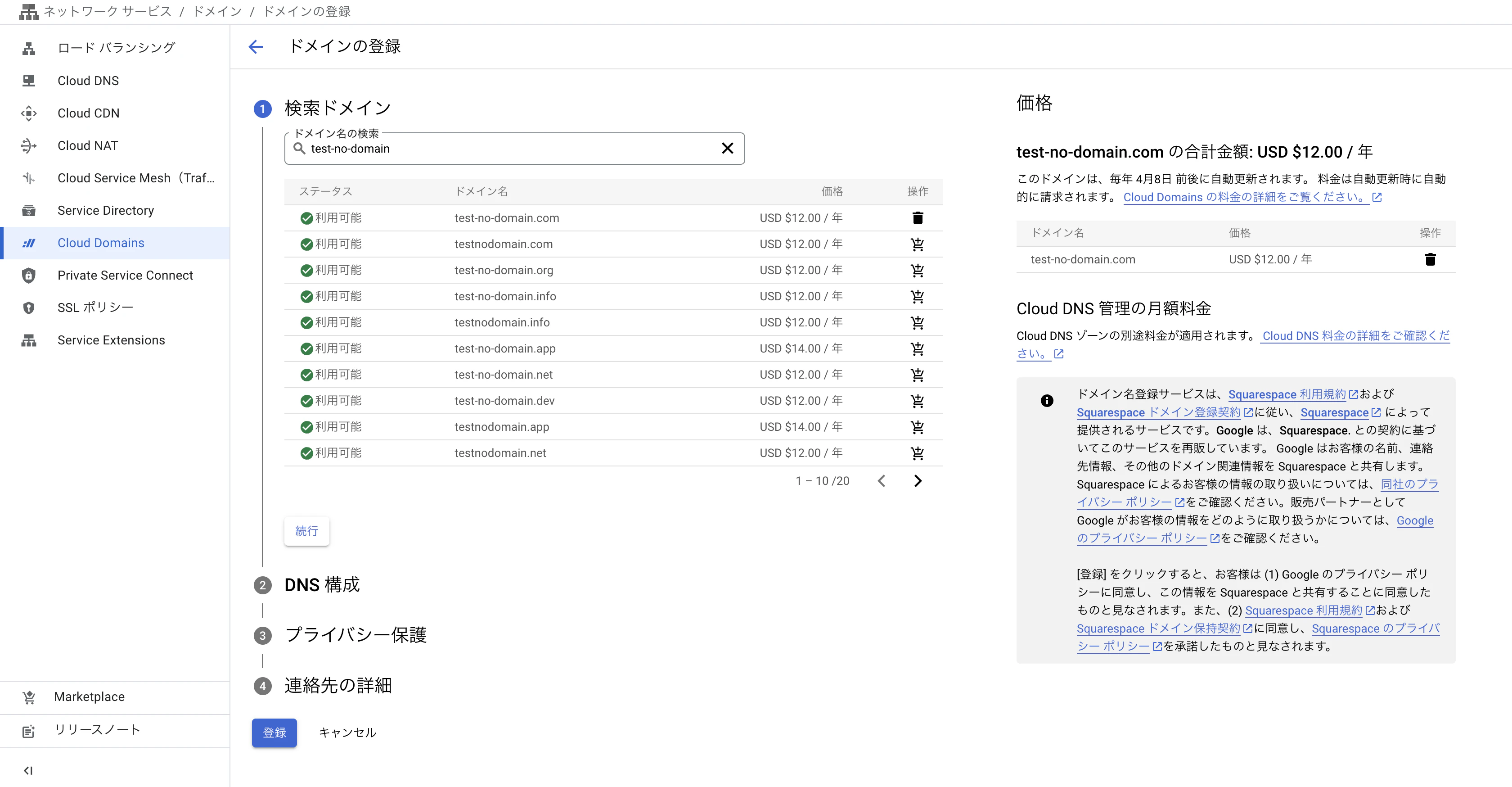Open SSL ポリシー in the sidebar
The height and width of the screenshot is (787, 1512).
(115, 308)
